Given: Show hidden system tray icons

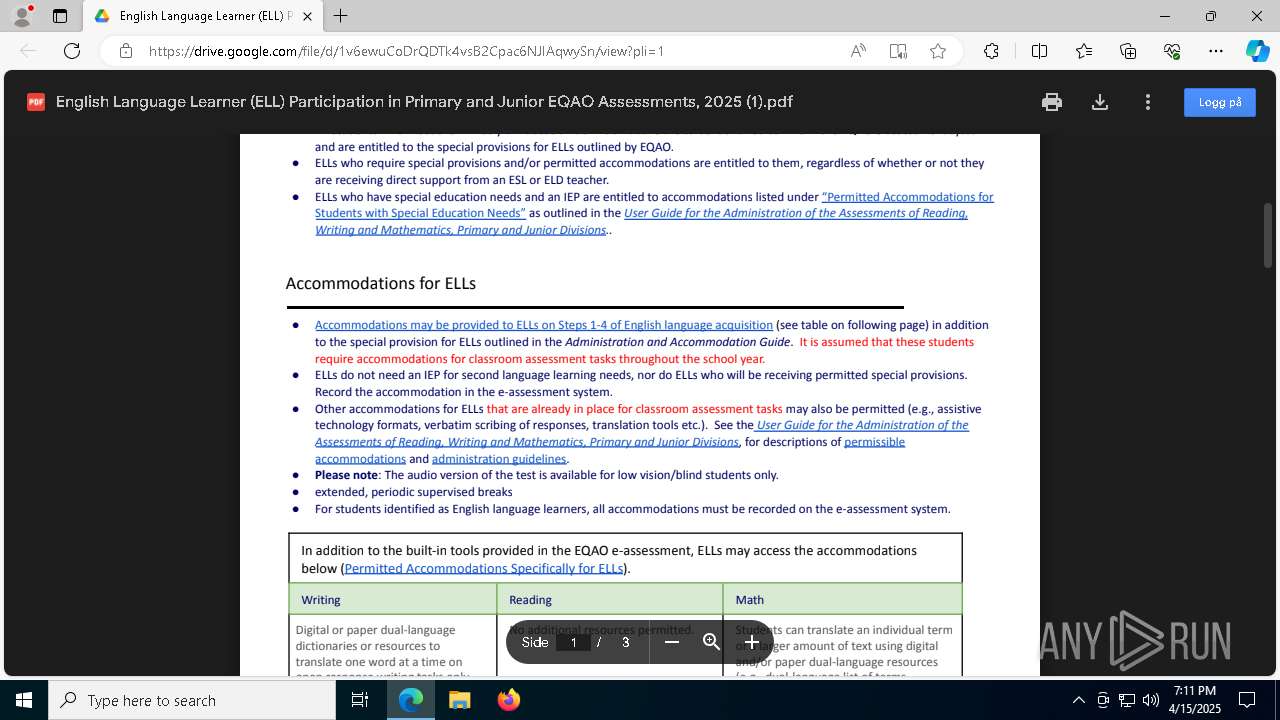Looking at the screenshot, I should [x=1078, y=700].
